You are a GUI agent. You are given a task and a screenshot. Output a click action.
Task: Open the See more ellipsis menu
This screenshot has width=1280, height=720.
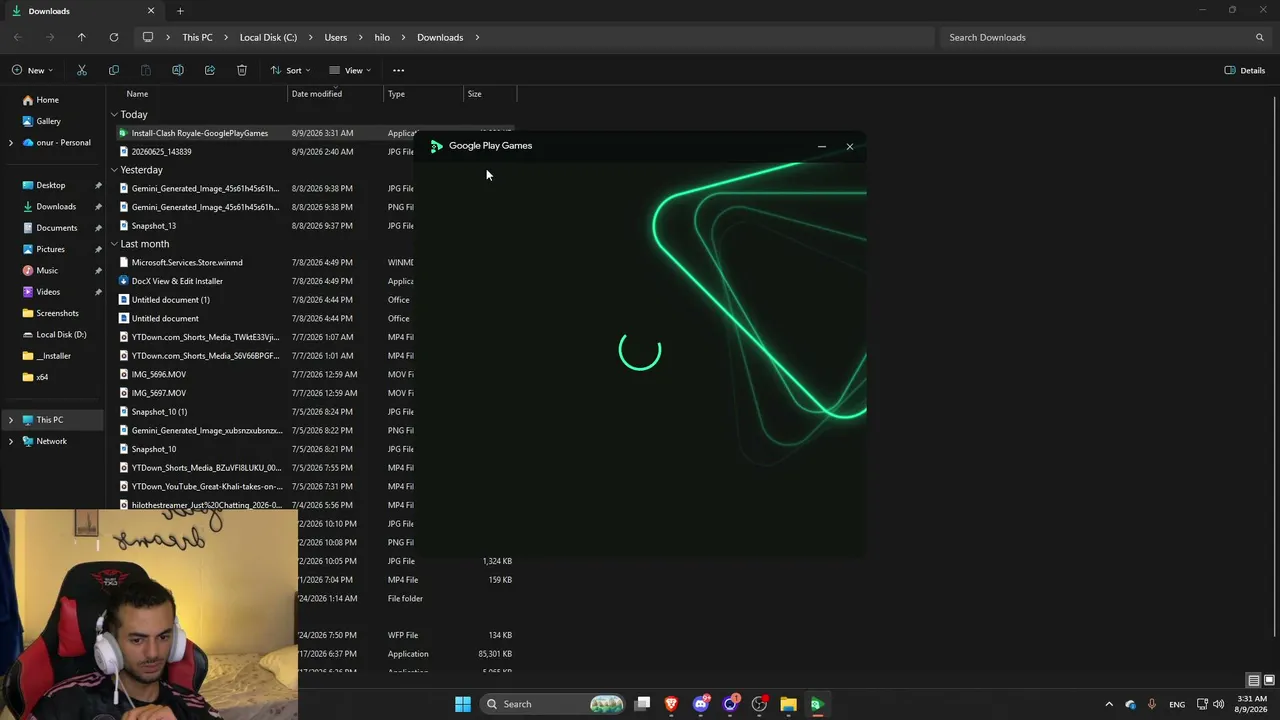(x=398, y=70)
